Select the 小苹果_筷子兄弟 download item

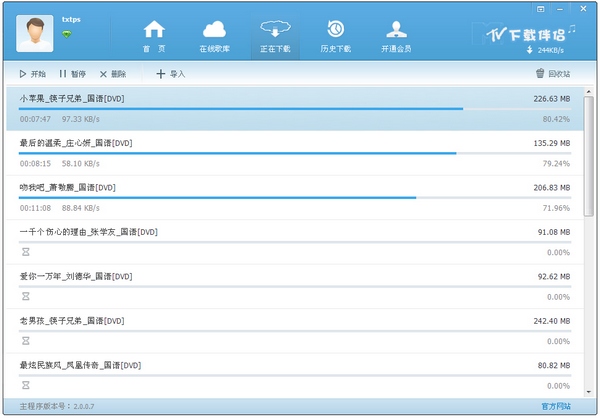coord(295,109)
